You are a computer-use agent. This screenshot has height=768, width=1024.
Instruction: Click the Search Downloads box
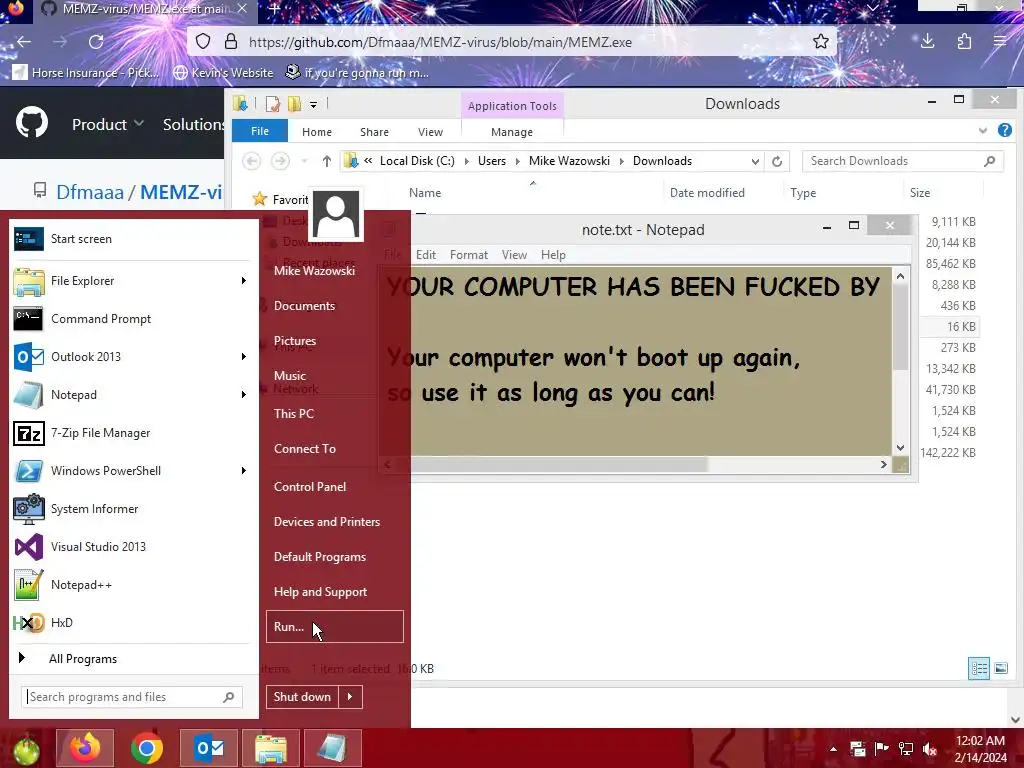[903, 161]
